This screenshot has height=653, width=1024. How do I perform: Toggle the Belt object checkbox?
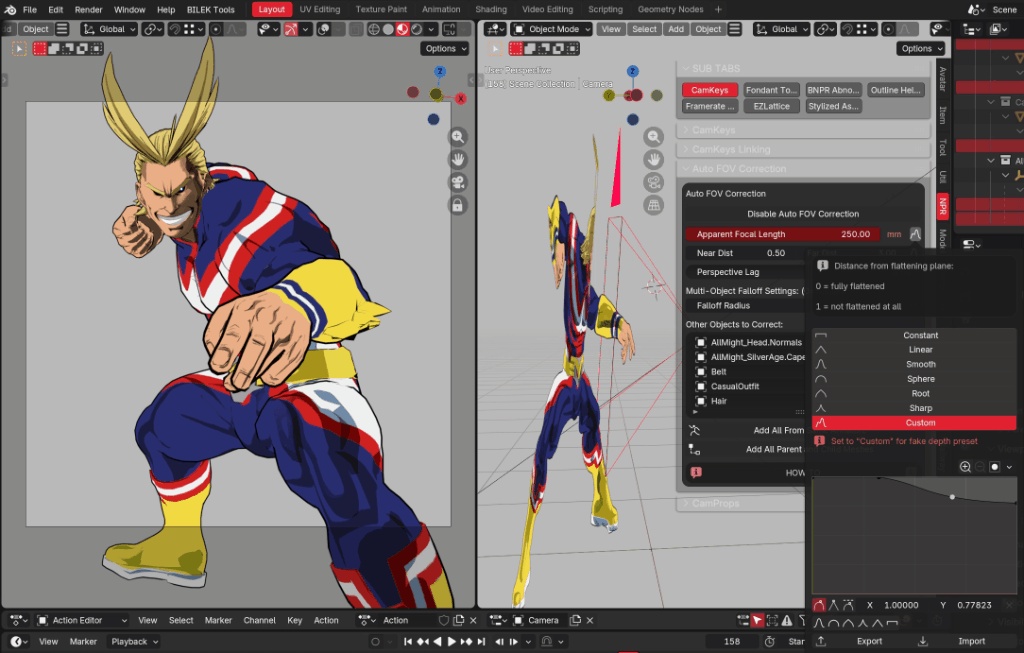click(701, 372)
